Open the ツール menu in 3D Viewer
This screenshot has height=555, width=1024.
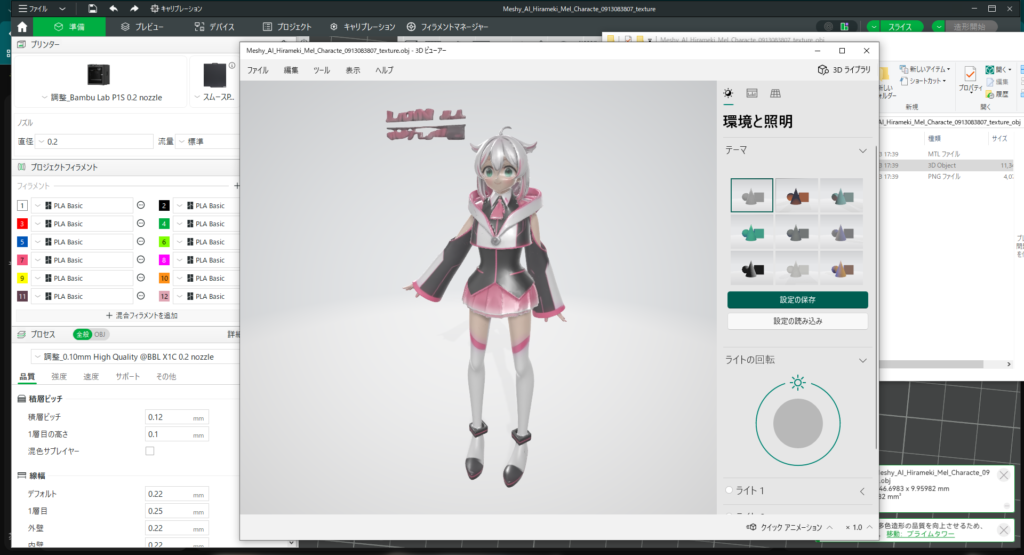tap(321, 70)
